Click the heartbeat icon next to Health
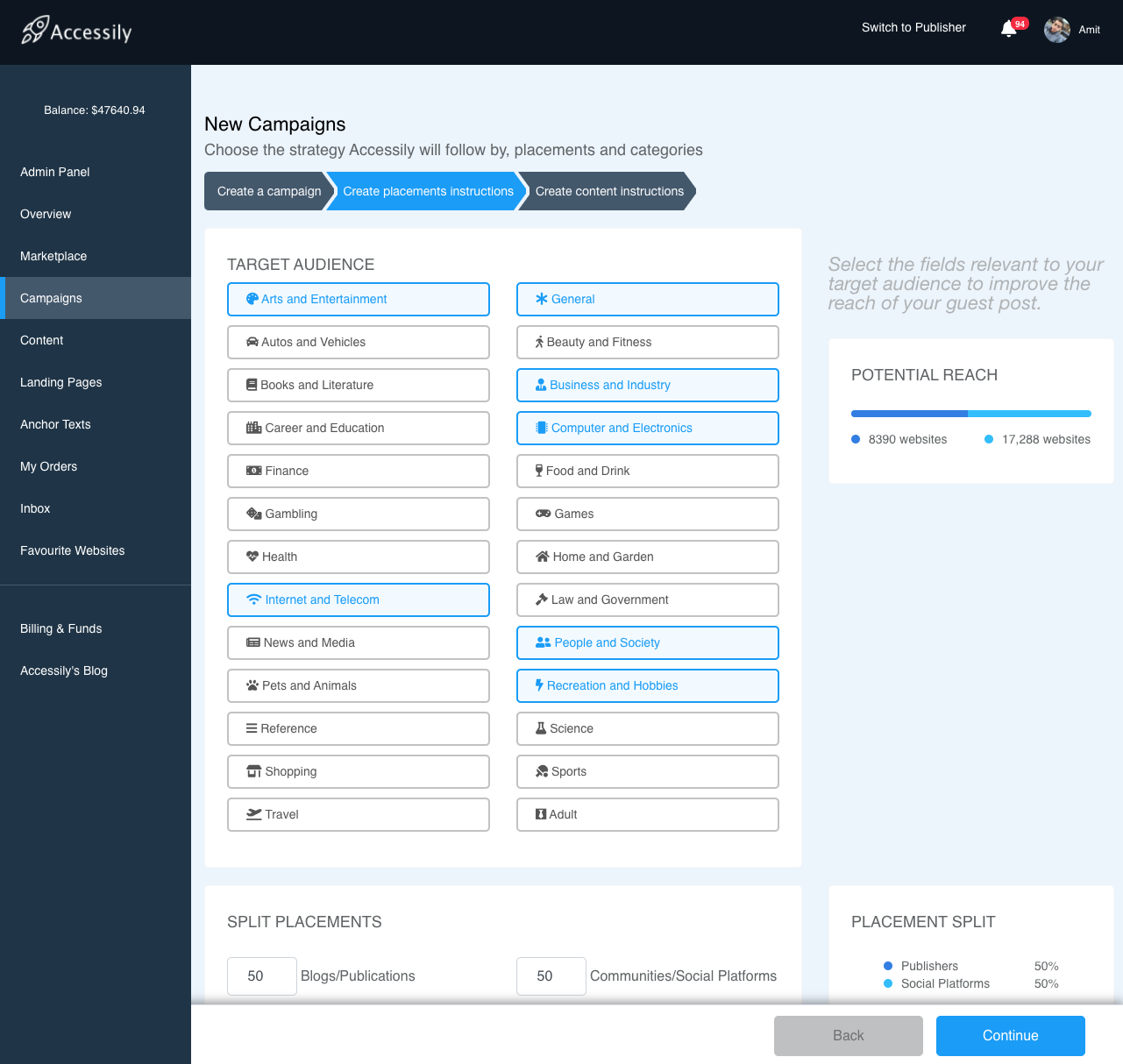Viewport: 1123px width, 1064px height. pyautogui.click(x=252, y=557)
